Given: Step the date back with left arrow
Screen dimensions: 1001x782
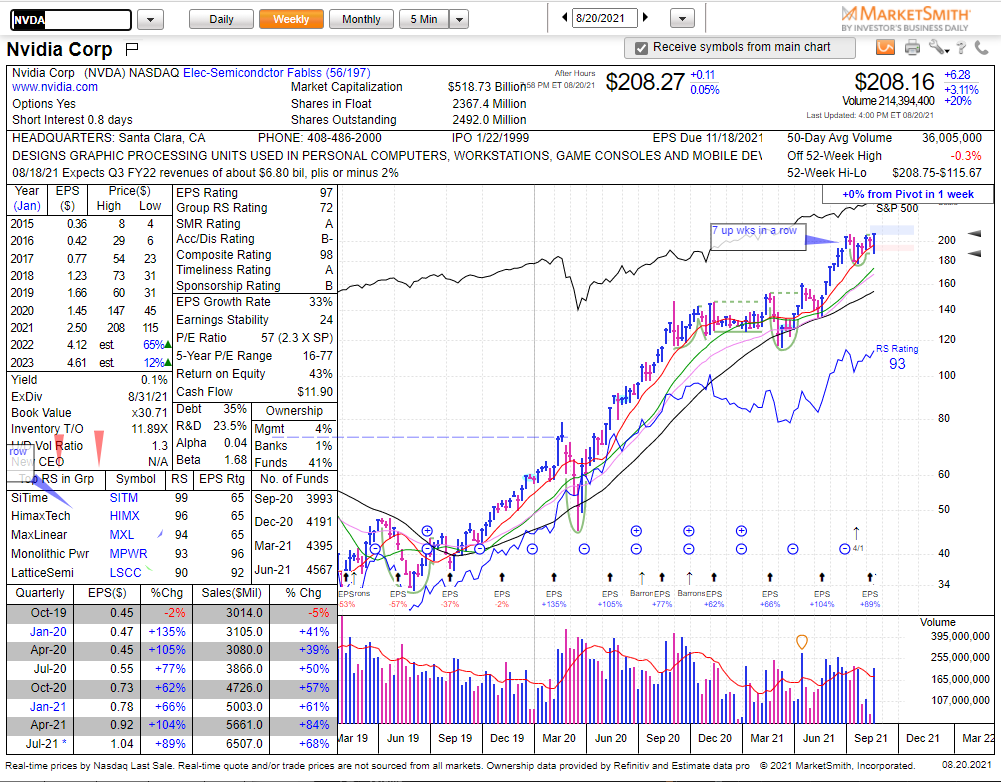Looking at the screenshot, I should coord(564,17).
